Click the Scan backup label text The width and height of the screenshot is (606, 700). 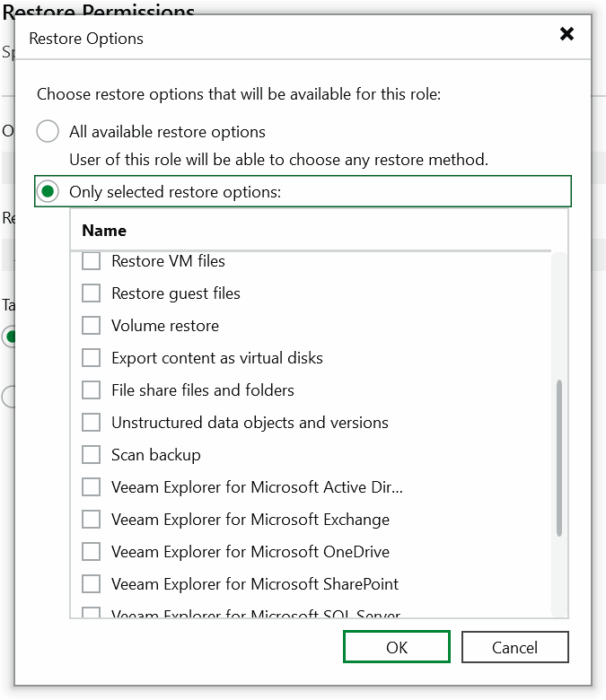156,454
